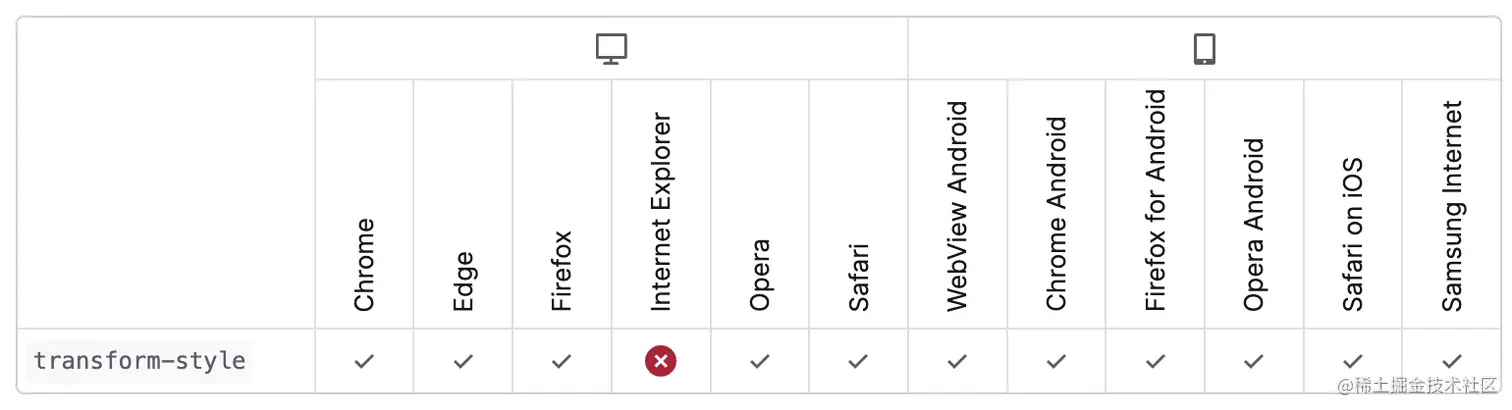Click the Firefox for Android support checkmark
Screen dimensions: 1512x410
[x=1155, y=361]
